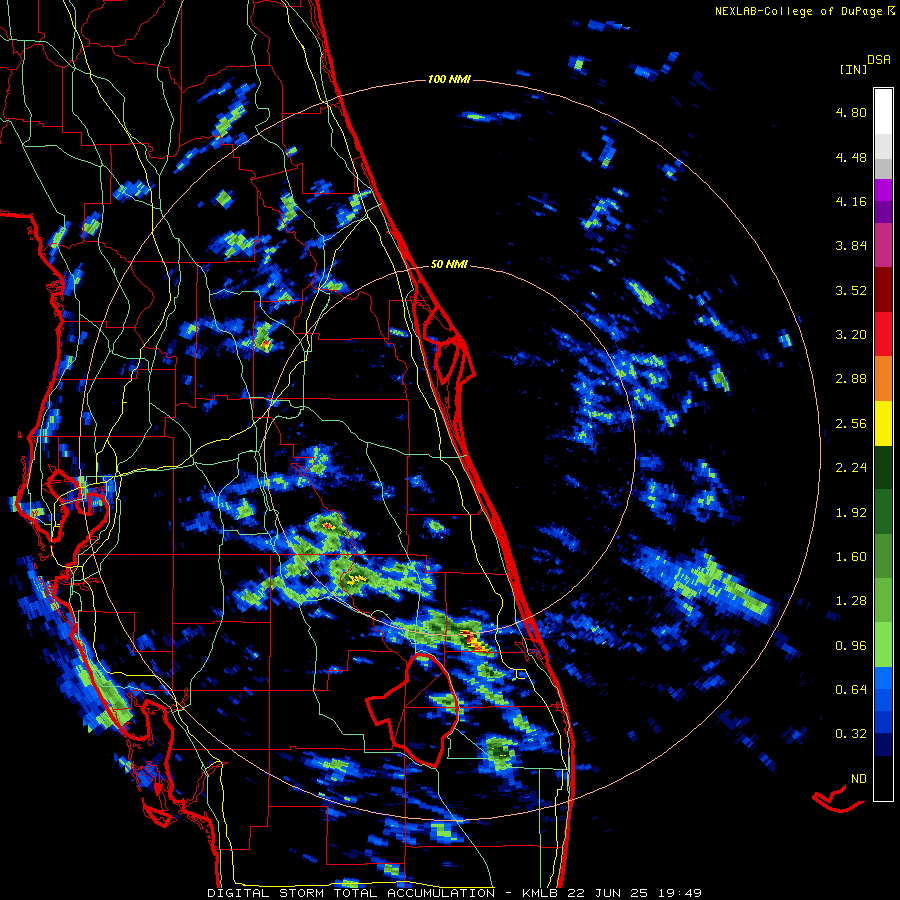Pick the black ND swatch at legend bottom
This screenshot has width=900, height=900.
883,778
